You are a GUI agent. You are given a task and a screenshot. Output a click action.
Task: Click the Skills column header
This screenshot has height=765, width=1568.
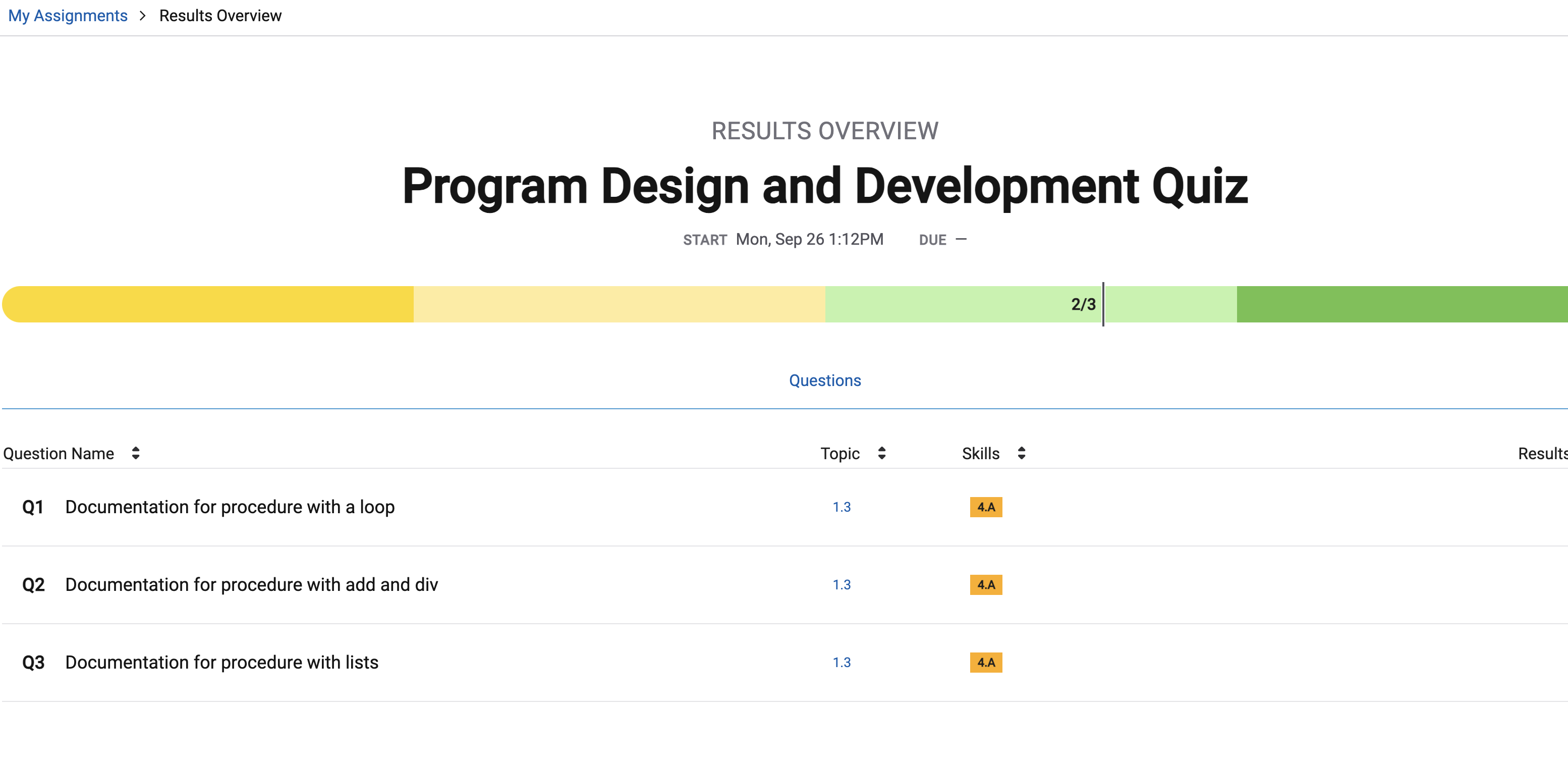coord(981,454)
